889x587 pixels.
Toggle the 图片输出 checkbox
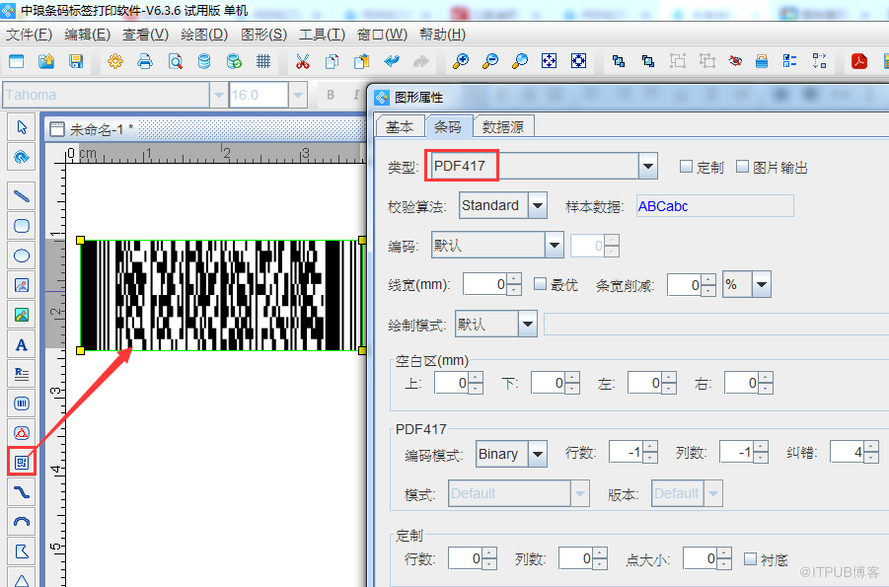pos(742,167)
